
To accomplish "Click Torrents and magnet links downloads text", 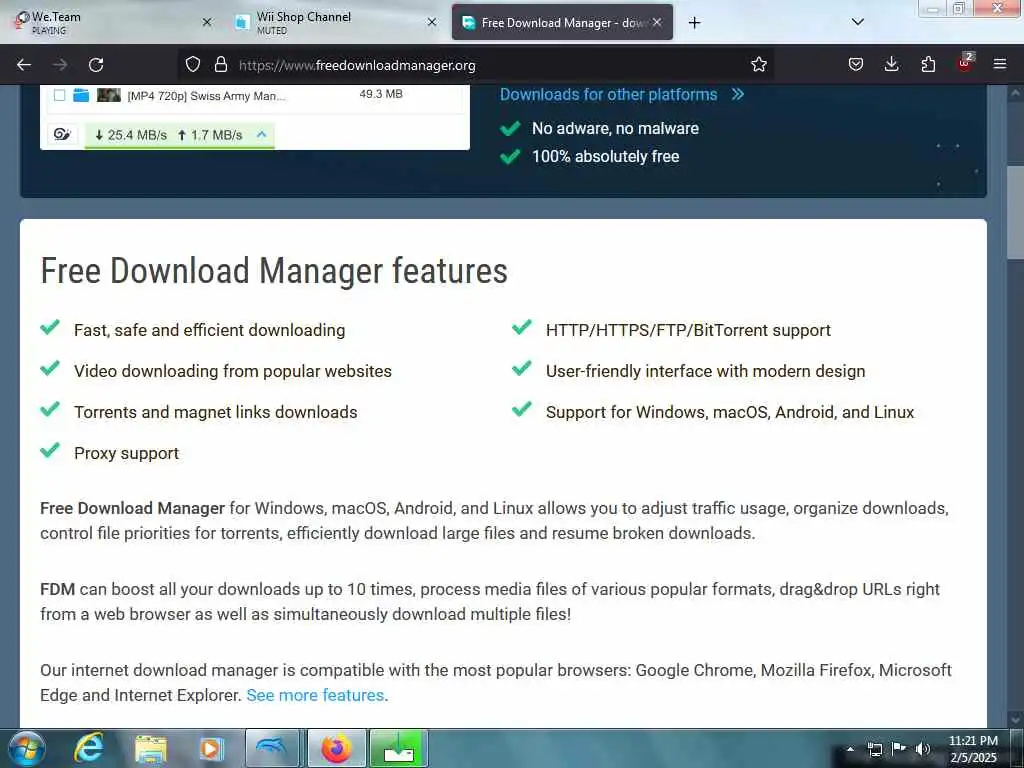I will tap(216, 412).
